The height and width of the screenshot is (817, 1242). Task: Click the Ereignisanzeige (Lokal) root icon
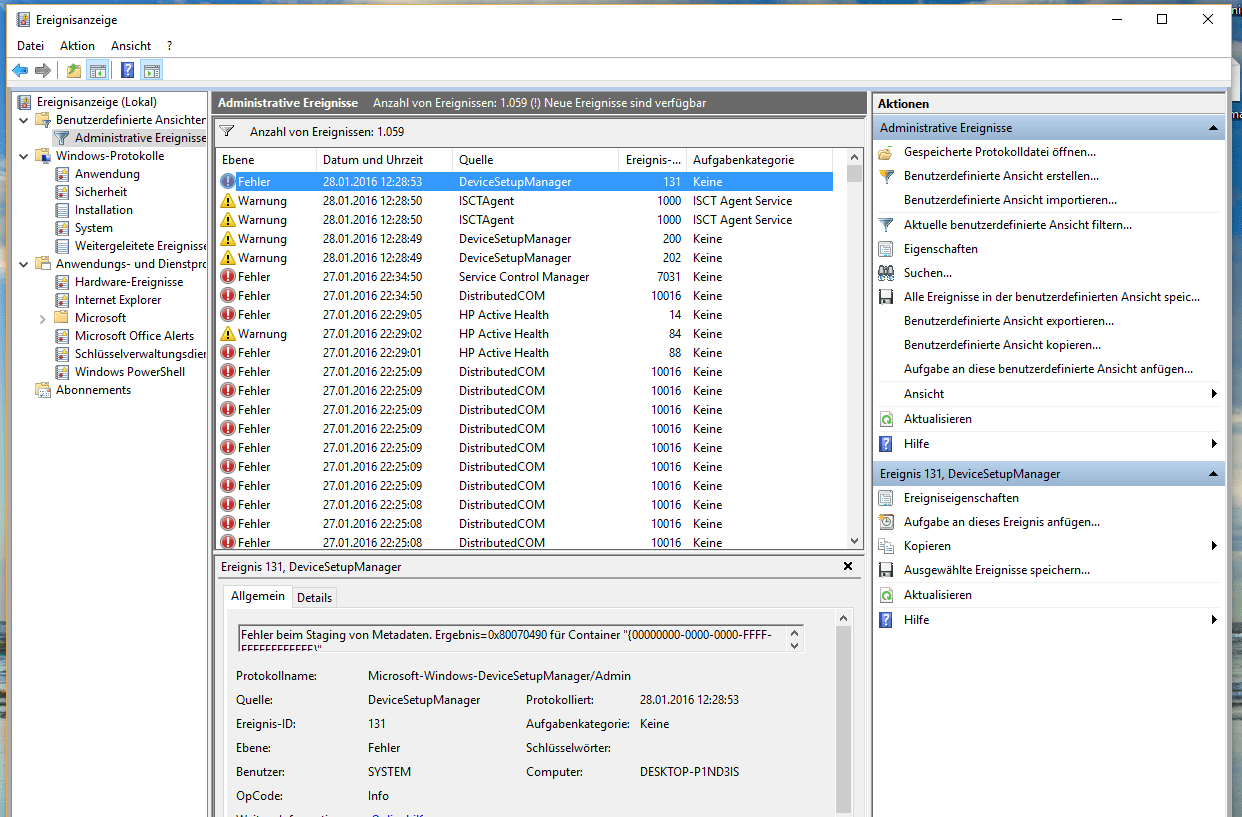24,102
